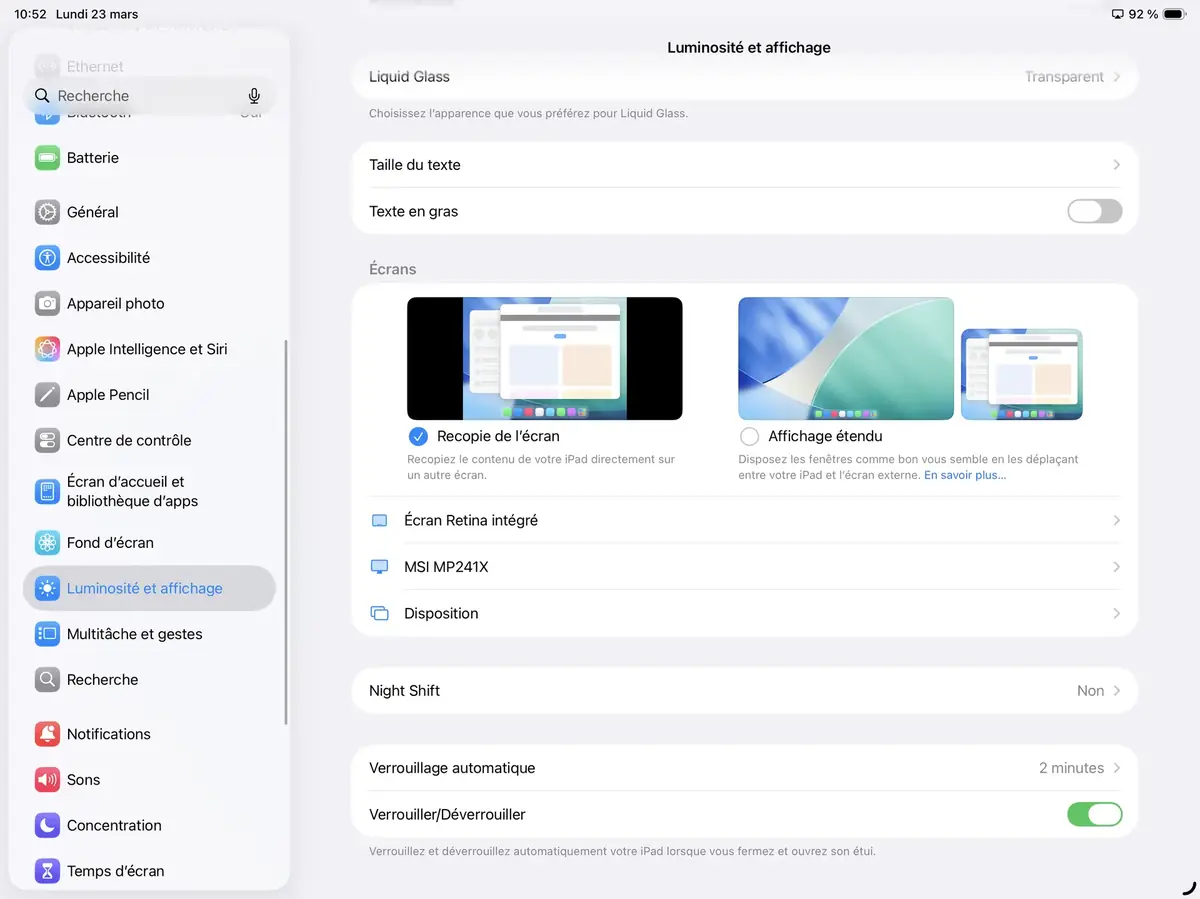Tap the microphone icon in search bar

click(x=253, y=95)
